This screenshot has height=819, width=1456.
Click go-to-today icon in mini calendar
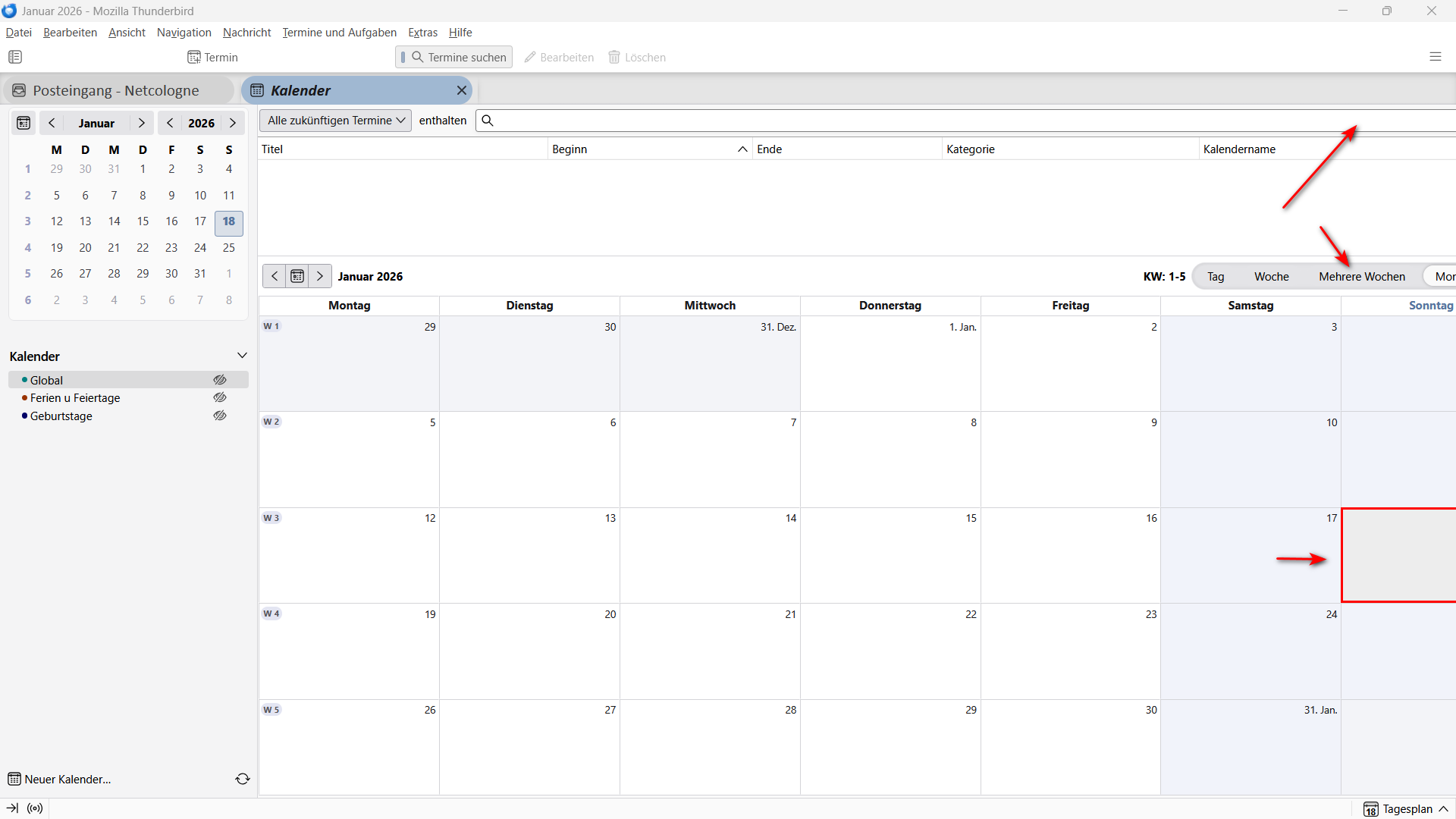coord(24,123)
